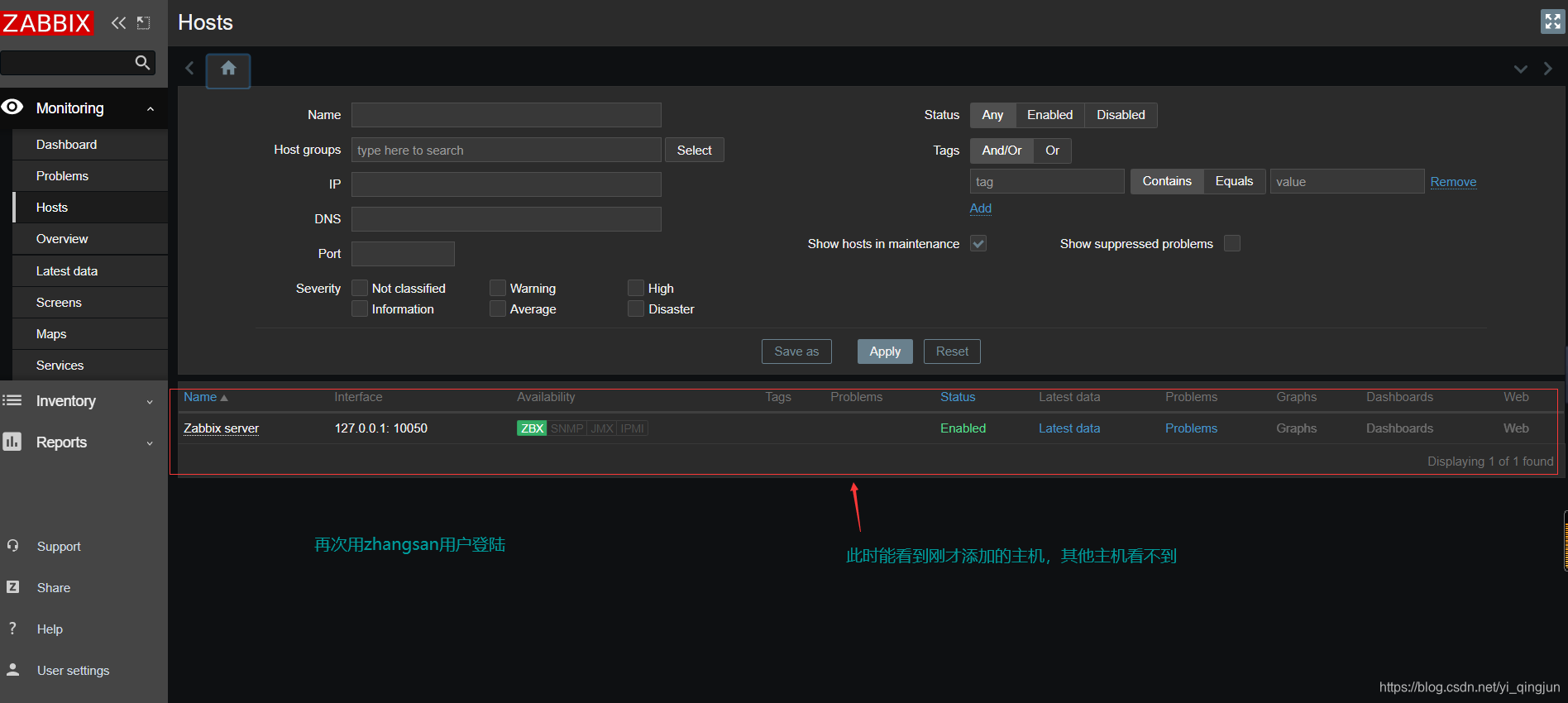Check the Disaster severity box
Viewport: 1568px width, 703px height.
(636, 308)
